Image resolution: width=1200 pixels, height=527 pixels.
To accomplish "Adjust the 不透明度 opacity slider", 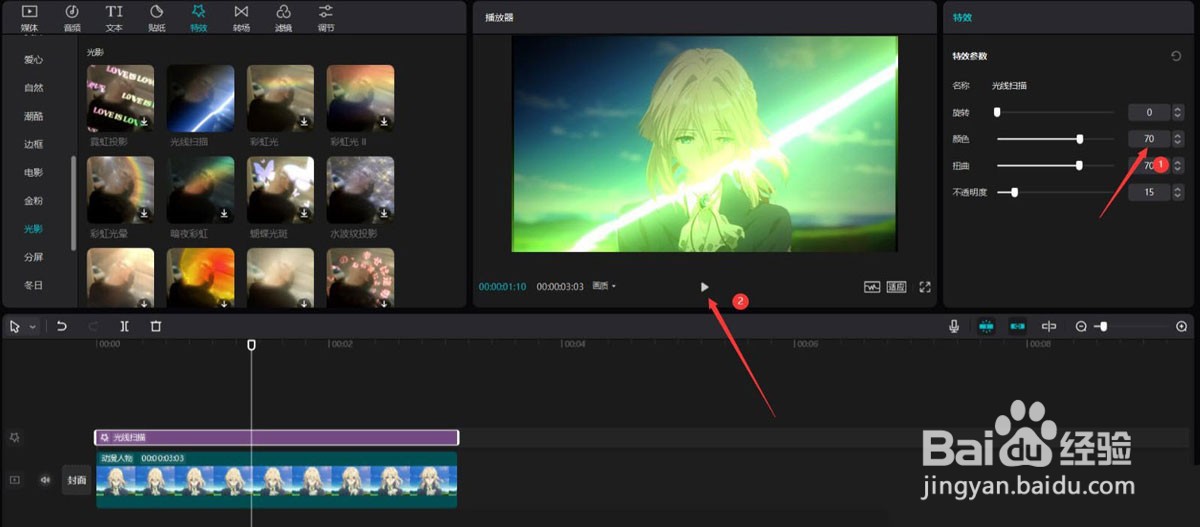I will (1055, 192).
